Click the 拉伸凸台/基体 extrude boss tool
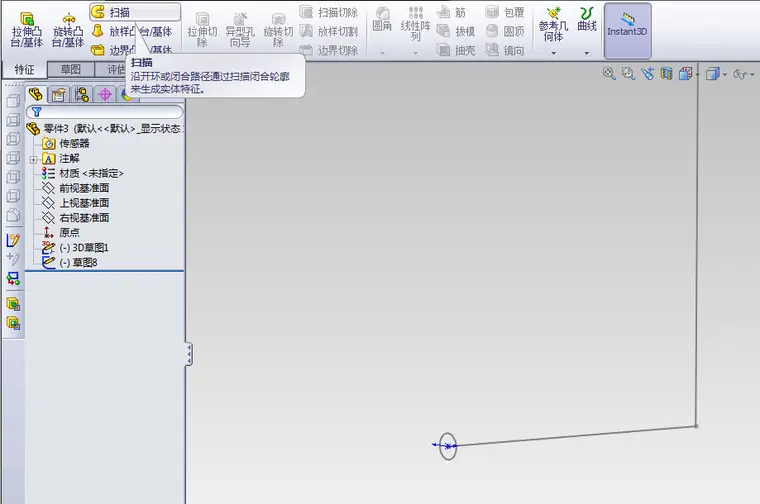This screenshot has width=760, height=504. 27,30
